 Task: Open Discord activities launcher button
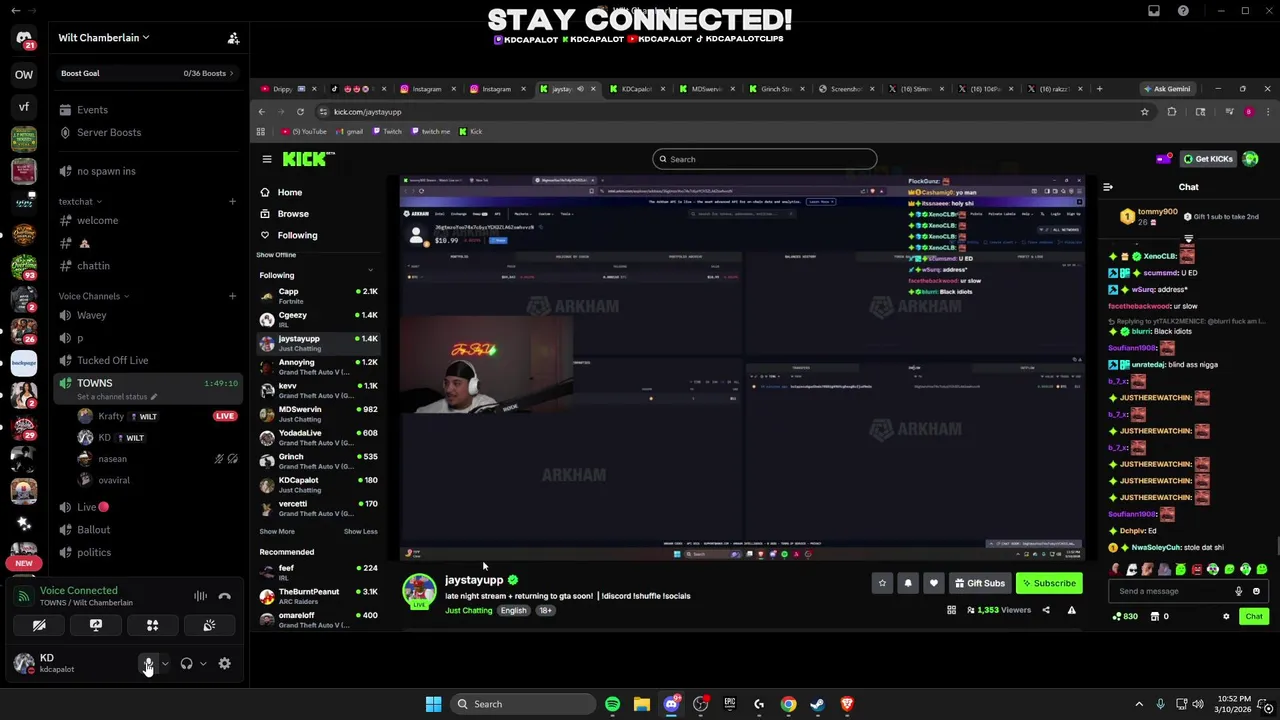coord(153,625)
